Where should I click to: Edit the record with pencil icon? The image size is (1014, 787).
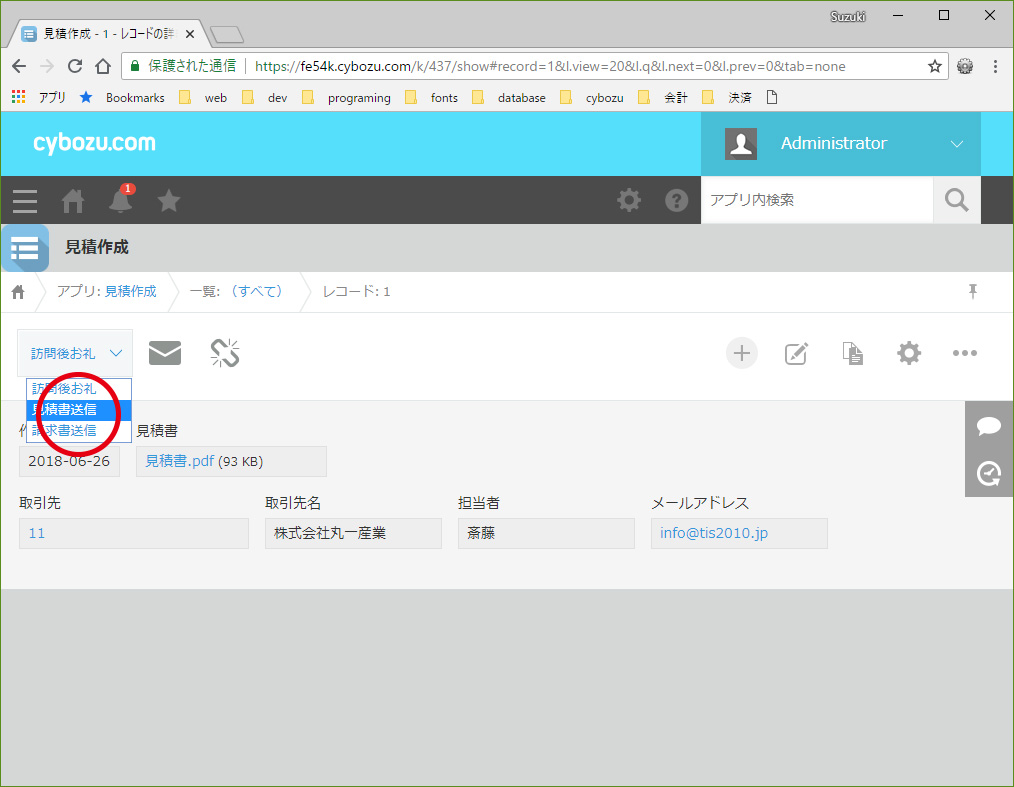click(x=797, y=353)
